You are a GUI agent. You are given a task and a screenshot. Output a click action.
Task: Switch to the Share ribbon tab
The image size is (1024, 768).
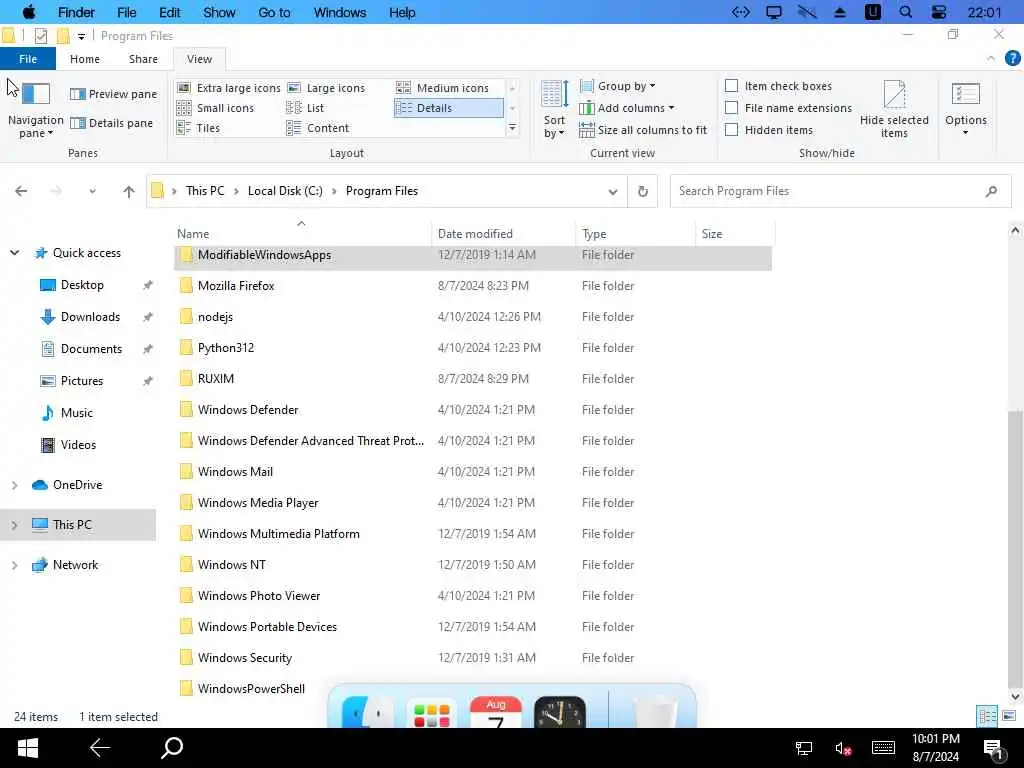[143, 59]
